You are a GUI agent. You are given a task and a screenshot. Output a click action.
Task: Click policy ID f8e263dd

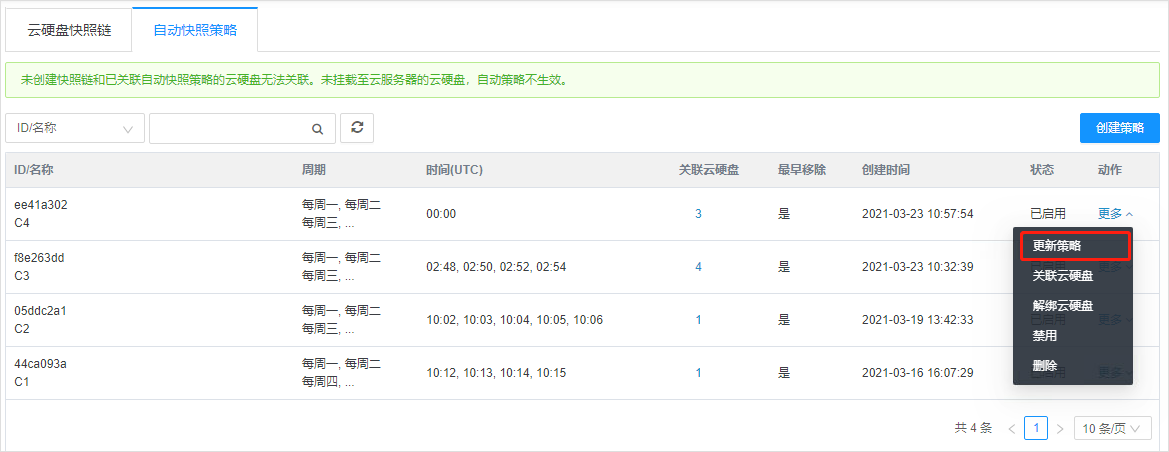(40, 257)
